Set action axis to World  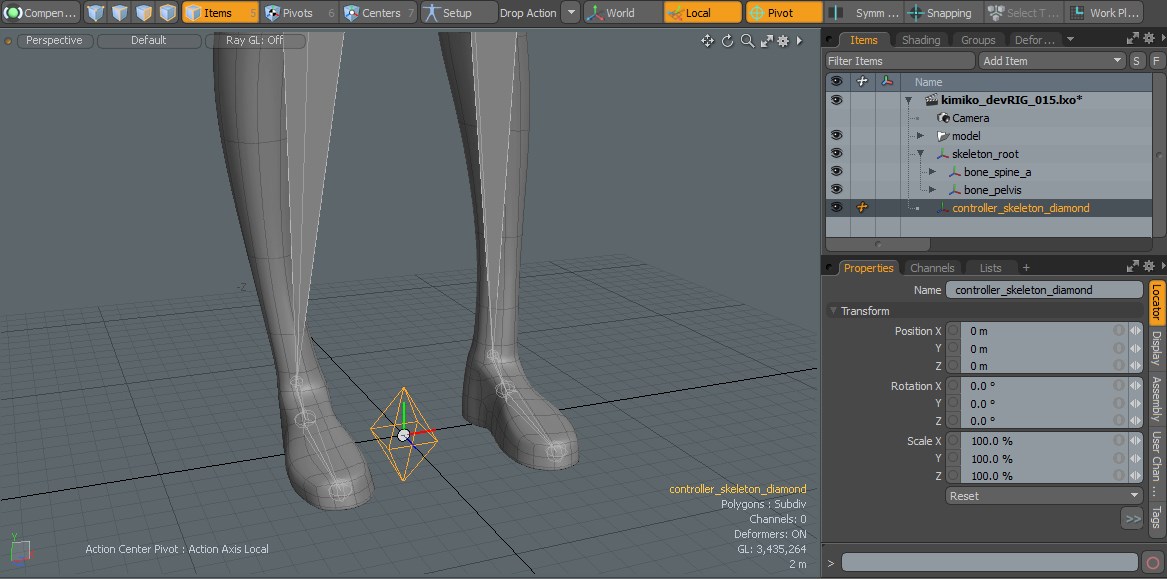[x=622, y=13]
